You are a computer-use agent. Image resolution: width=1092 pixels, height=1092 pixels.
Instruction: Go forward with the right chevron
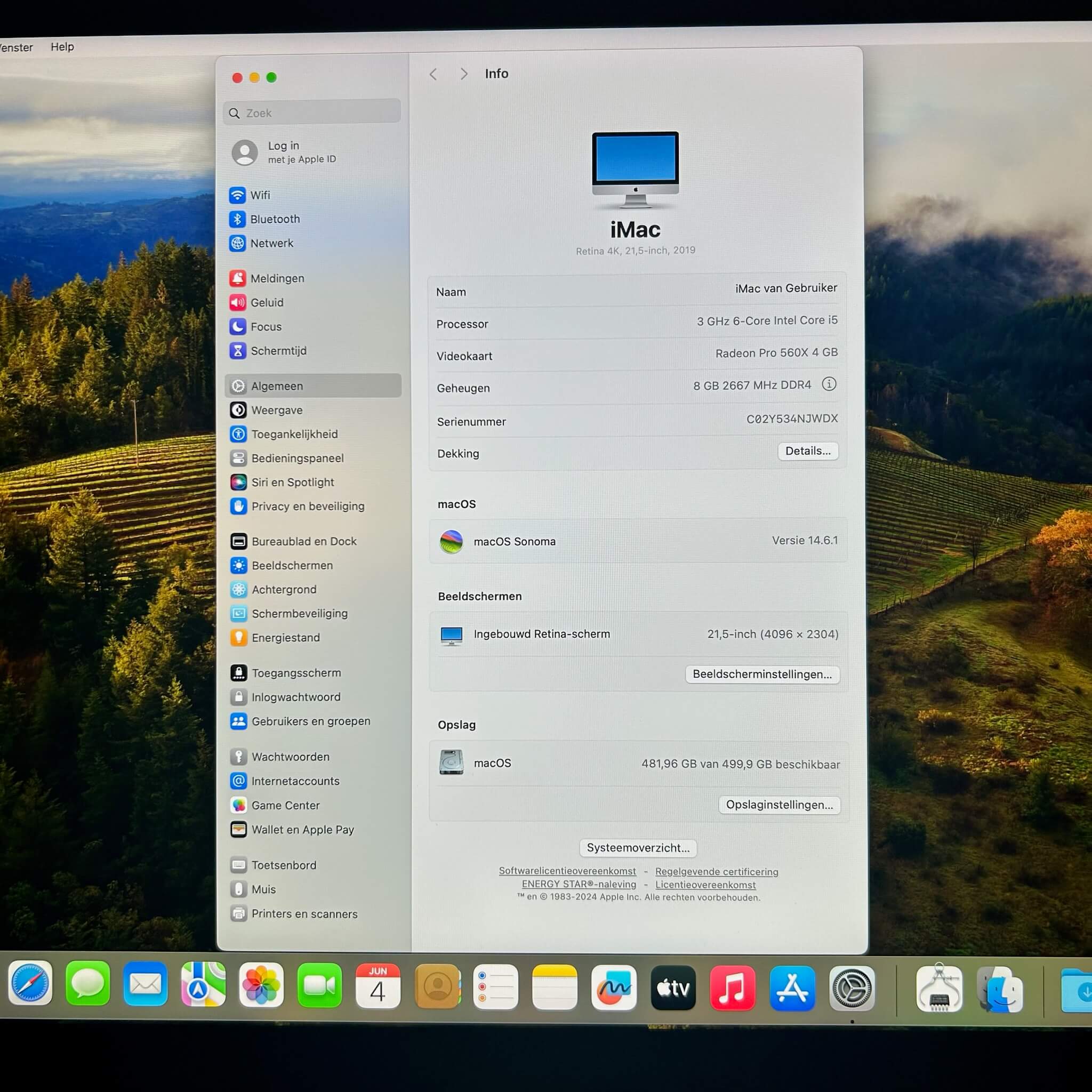463,74
